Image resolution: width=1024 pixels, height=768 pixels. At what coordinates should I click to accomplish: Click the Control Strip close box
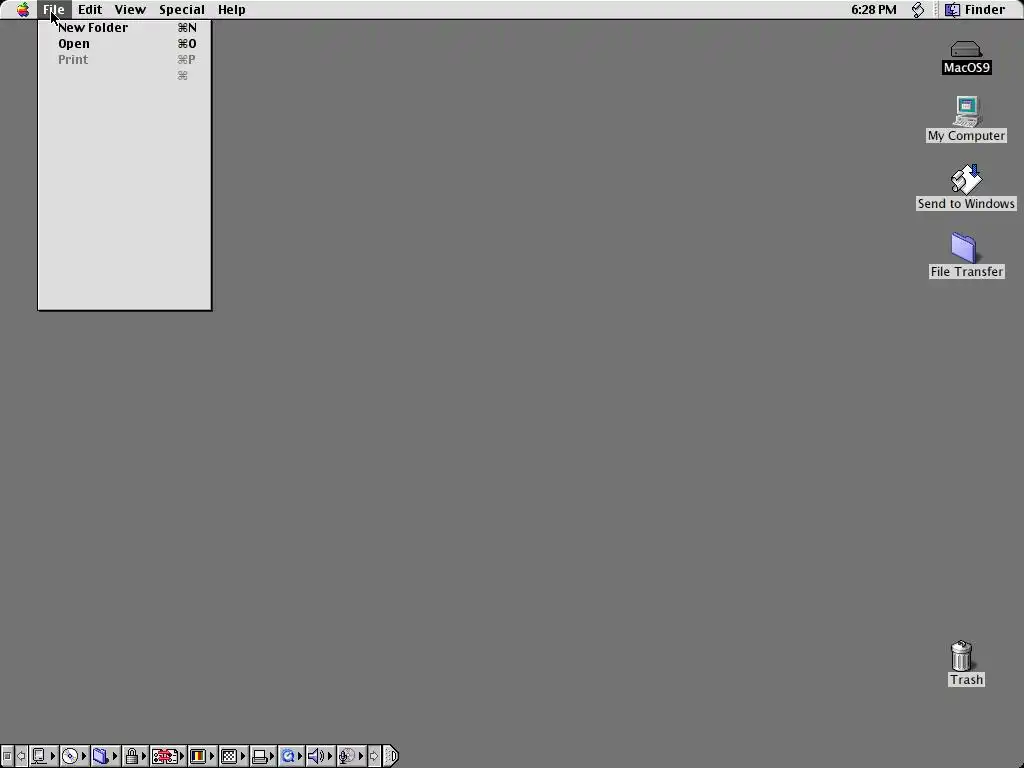pyautogui.click(x=7, y=756)
